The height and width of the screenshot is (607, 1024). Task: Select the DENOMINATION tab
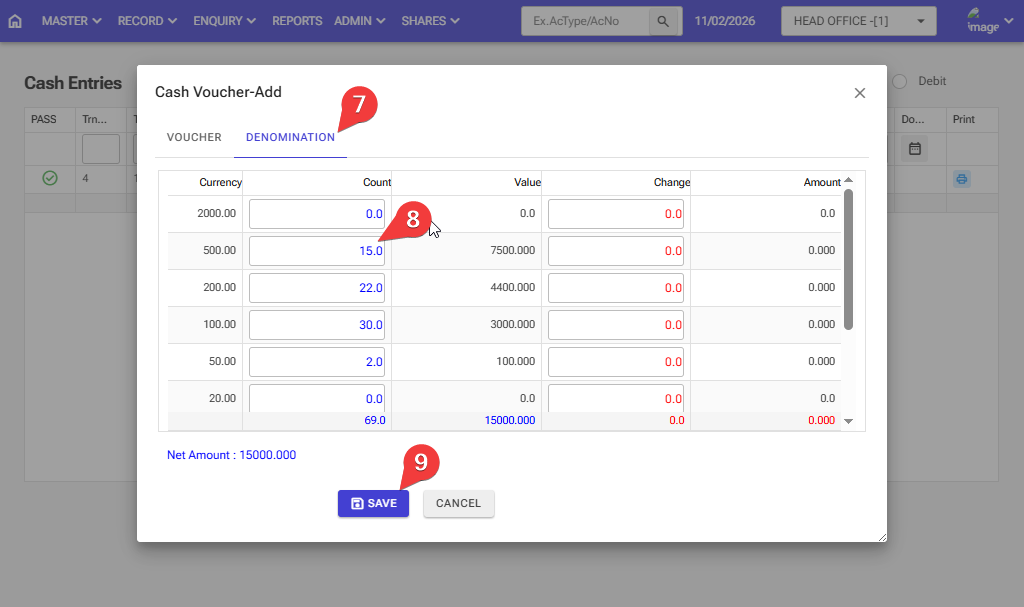coord(290,138)
